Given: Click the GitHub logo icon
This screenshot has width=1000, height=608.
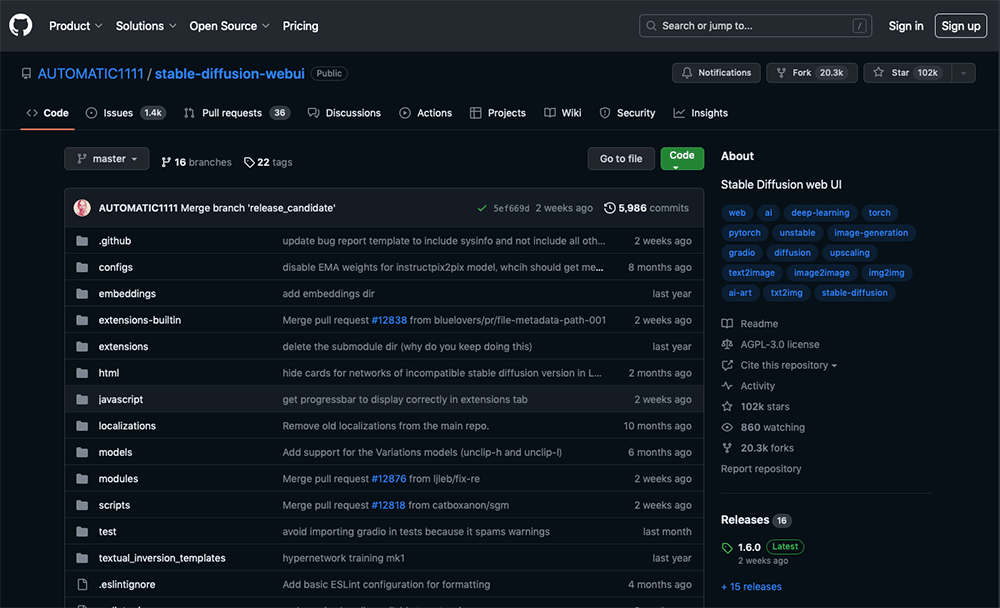Looking at the screenshot, I should pos(20,26).
